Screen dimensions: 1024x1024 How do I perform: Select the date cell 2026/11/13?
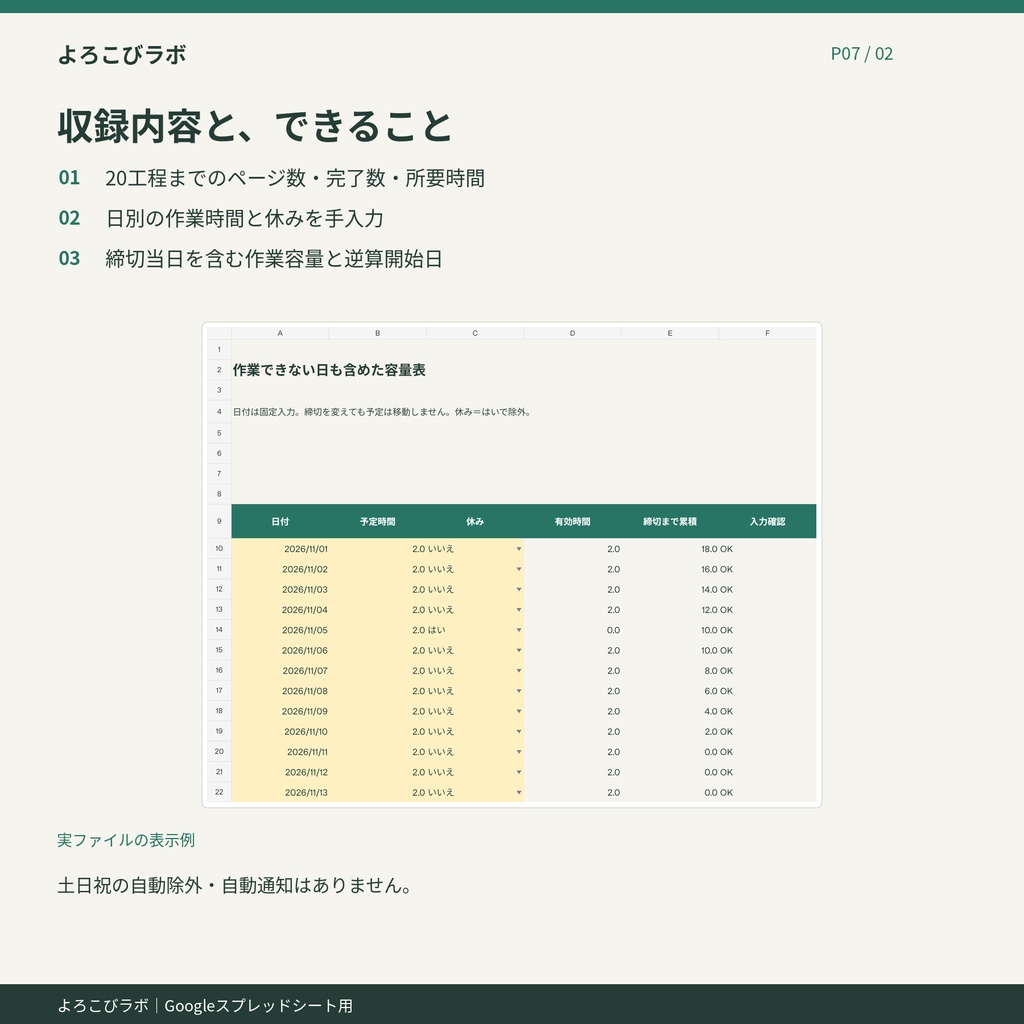pos(280,792)
